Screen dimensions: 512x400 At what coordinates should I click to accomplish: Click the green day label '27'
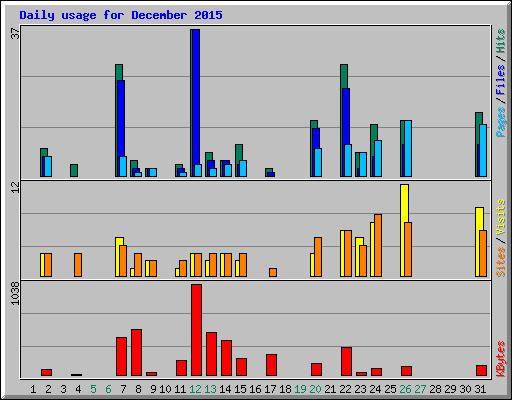pyautogui.click(x=420, y=389)
